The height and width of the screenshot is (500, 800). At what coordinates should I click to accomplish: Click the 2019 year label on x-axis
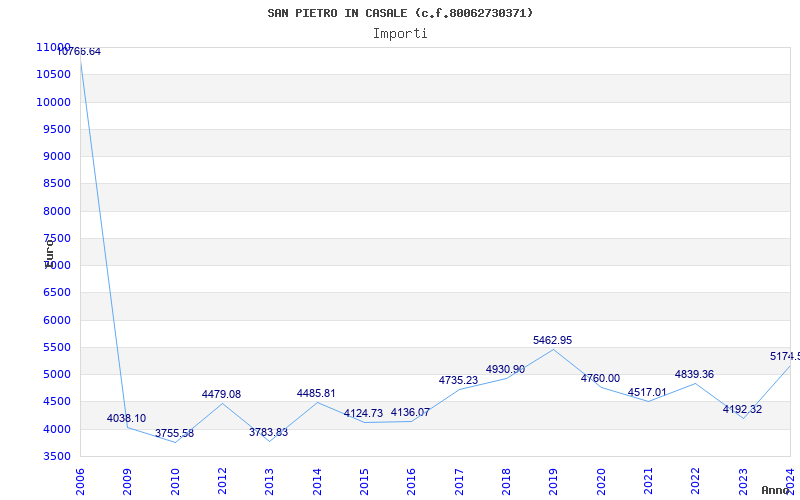point(554,480)
